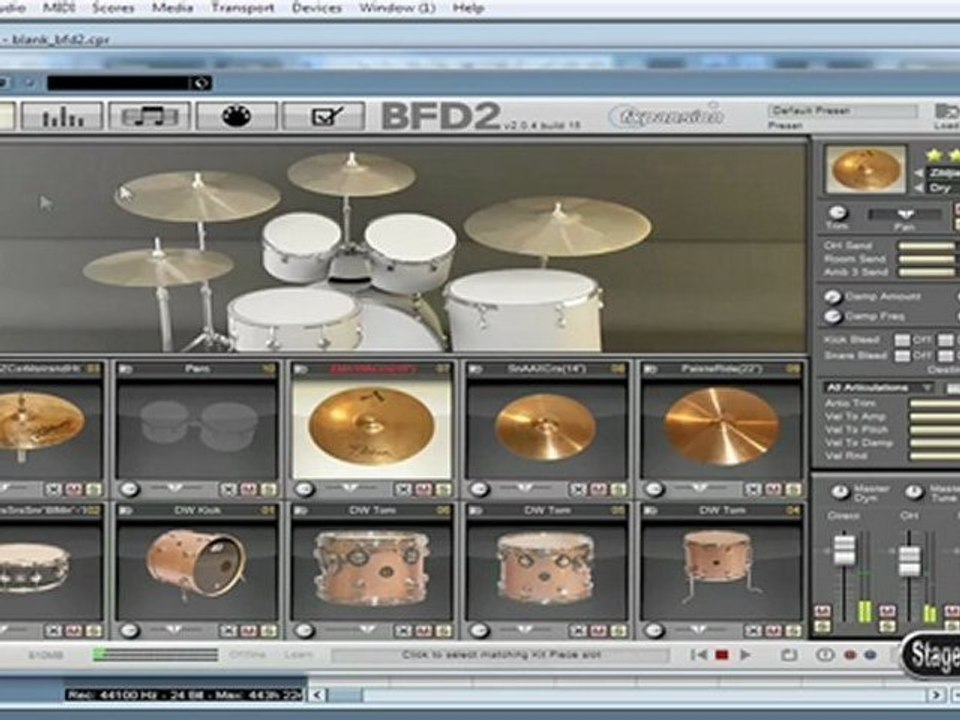Stop playback with the red stop button
960x720 pixels.
722,655
